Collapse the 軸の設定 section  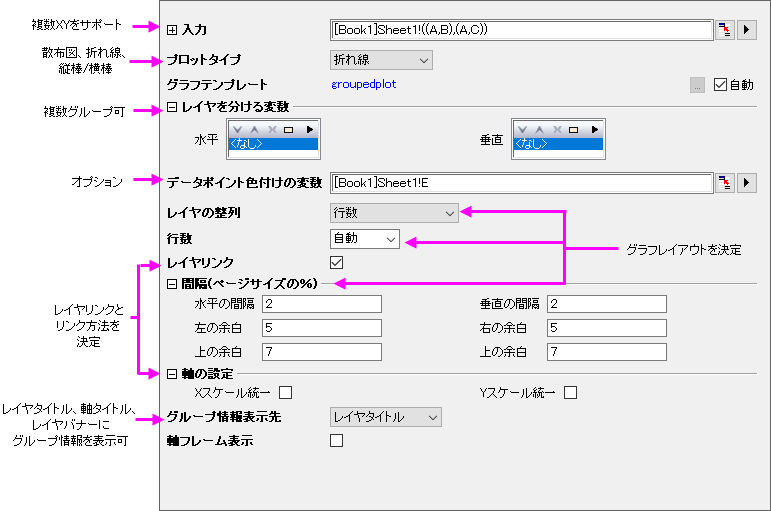[172, 374]
